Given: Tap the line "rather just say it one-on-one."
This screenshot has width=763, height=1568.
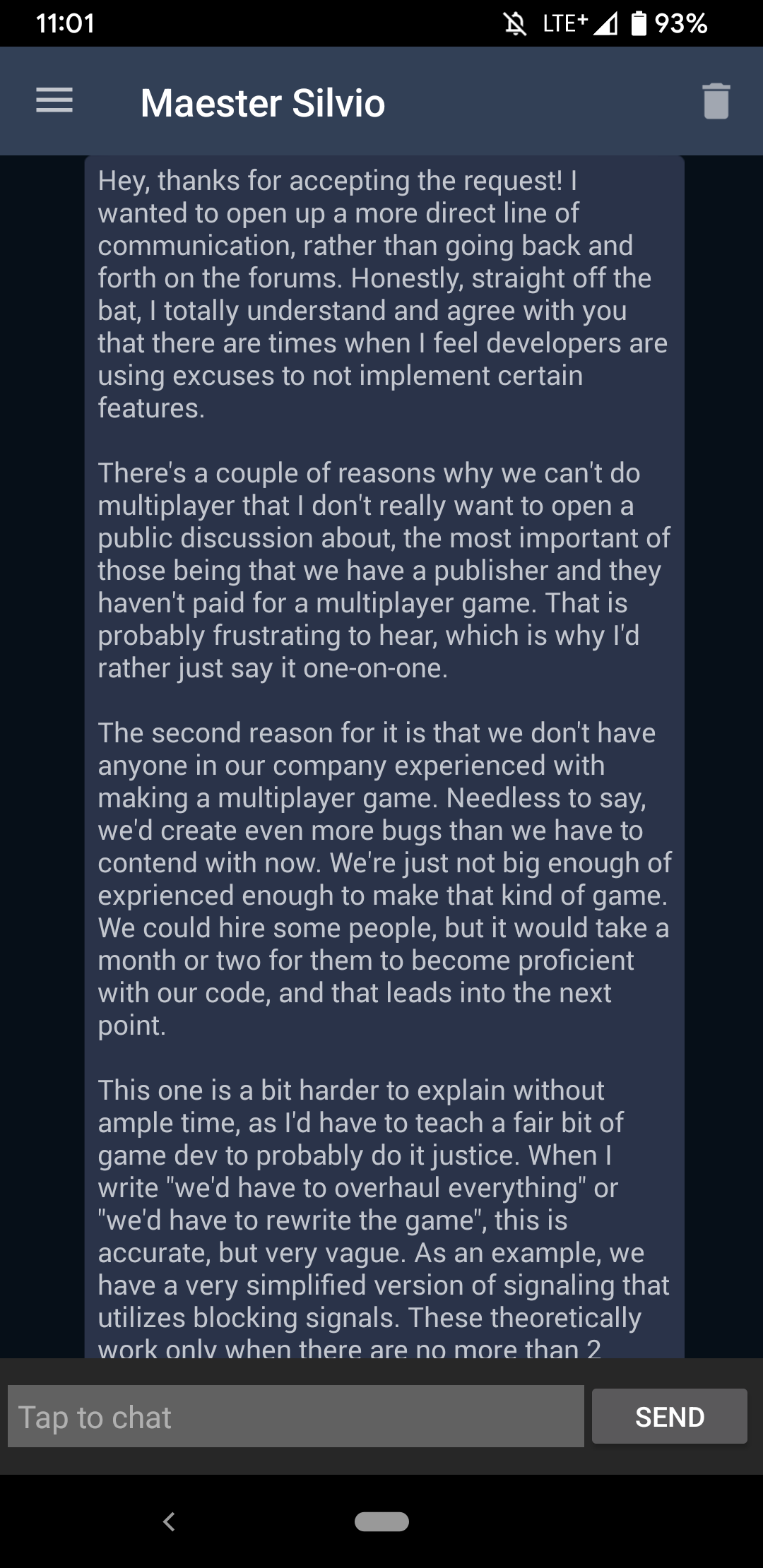Looking at the screenshot, I should coord(273,668).
